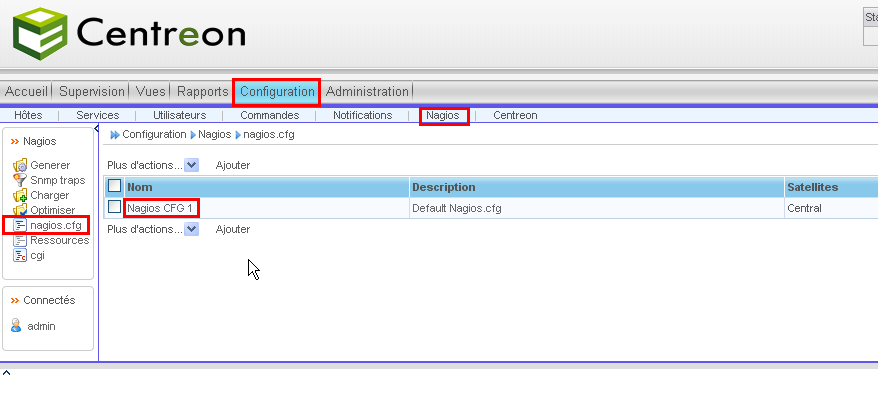Click the Ressources file icon
The width and height of the screenshot is (878, 399).
pos(20,240)
